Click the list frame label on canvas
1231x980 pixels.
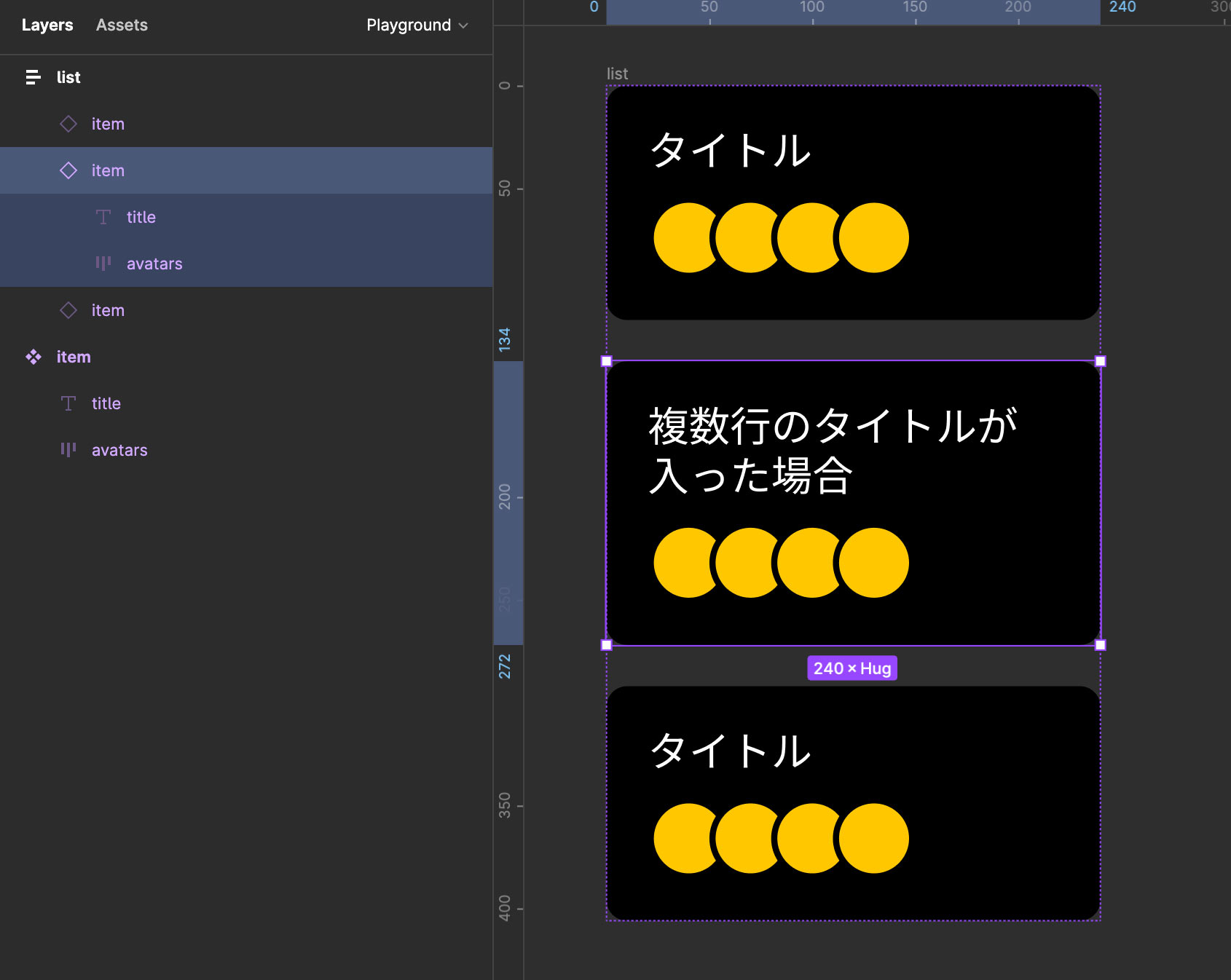coord(617,74)
